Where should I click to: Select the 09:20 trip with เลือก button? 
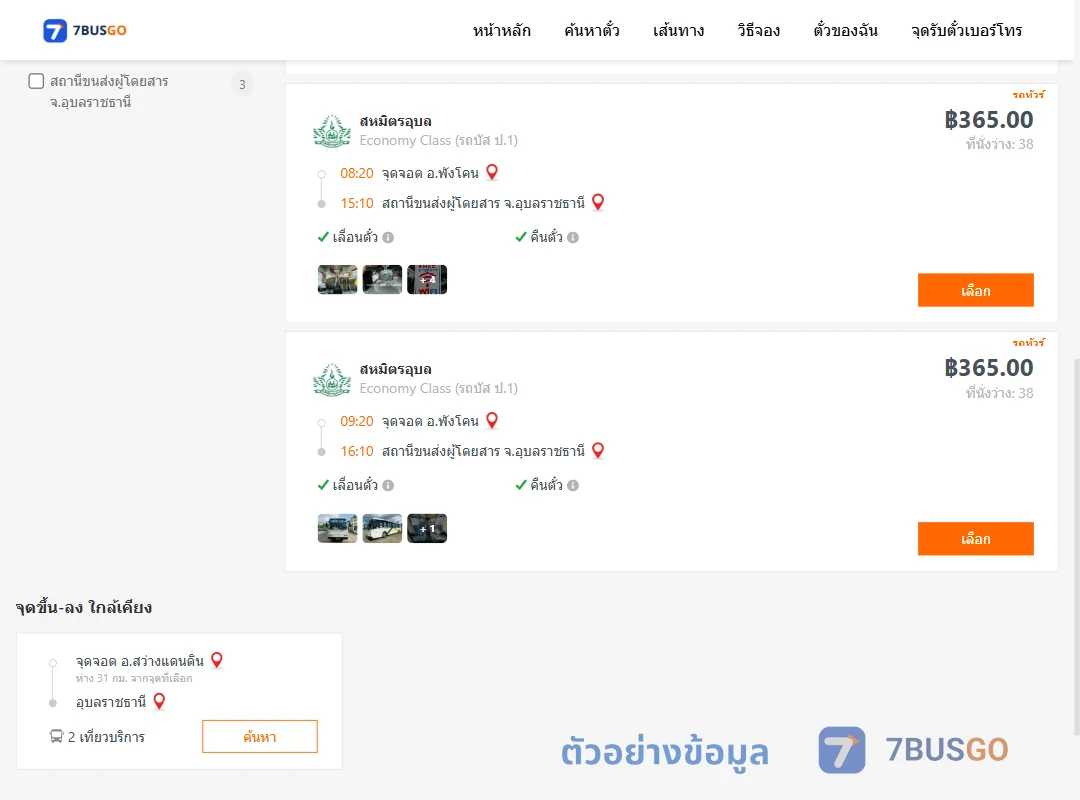tap(975, 538)
